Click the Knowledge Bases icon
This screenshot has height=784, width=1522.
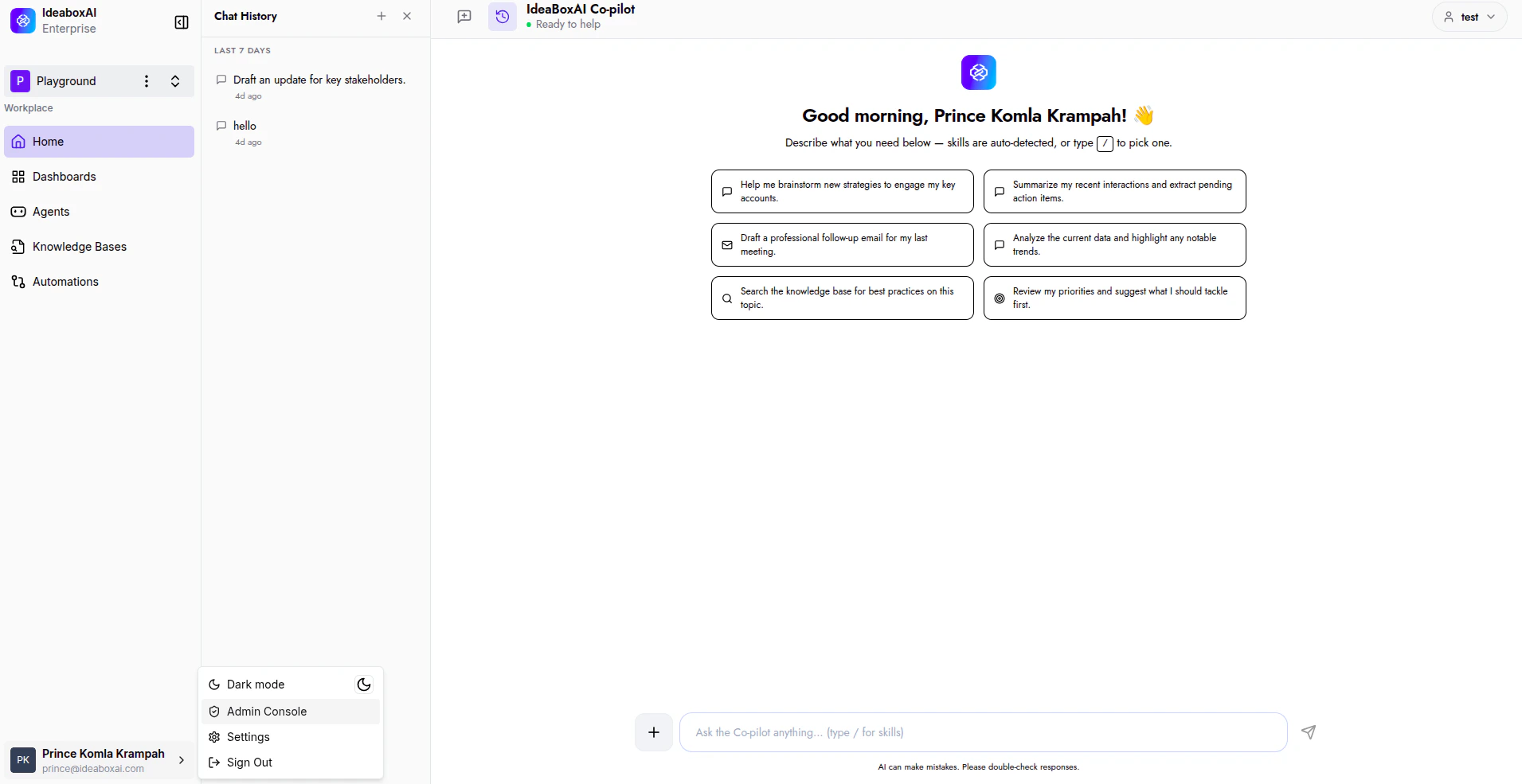[18, 247]
